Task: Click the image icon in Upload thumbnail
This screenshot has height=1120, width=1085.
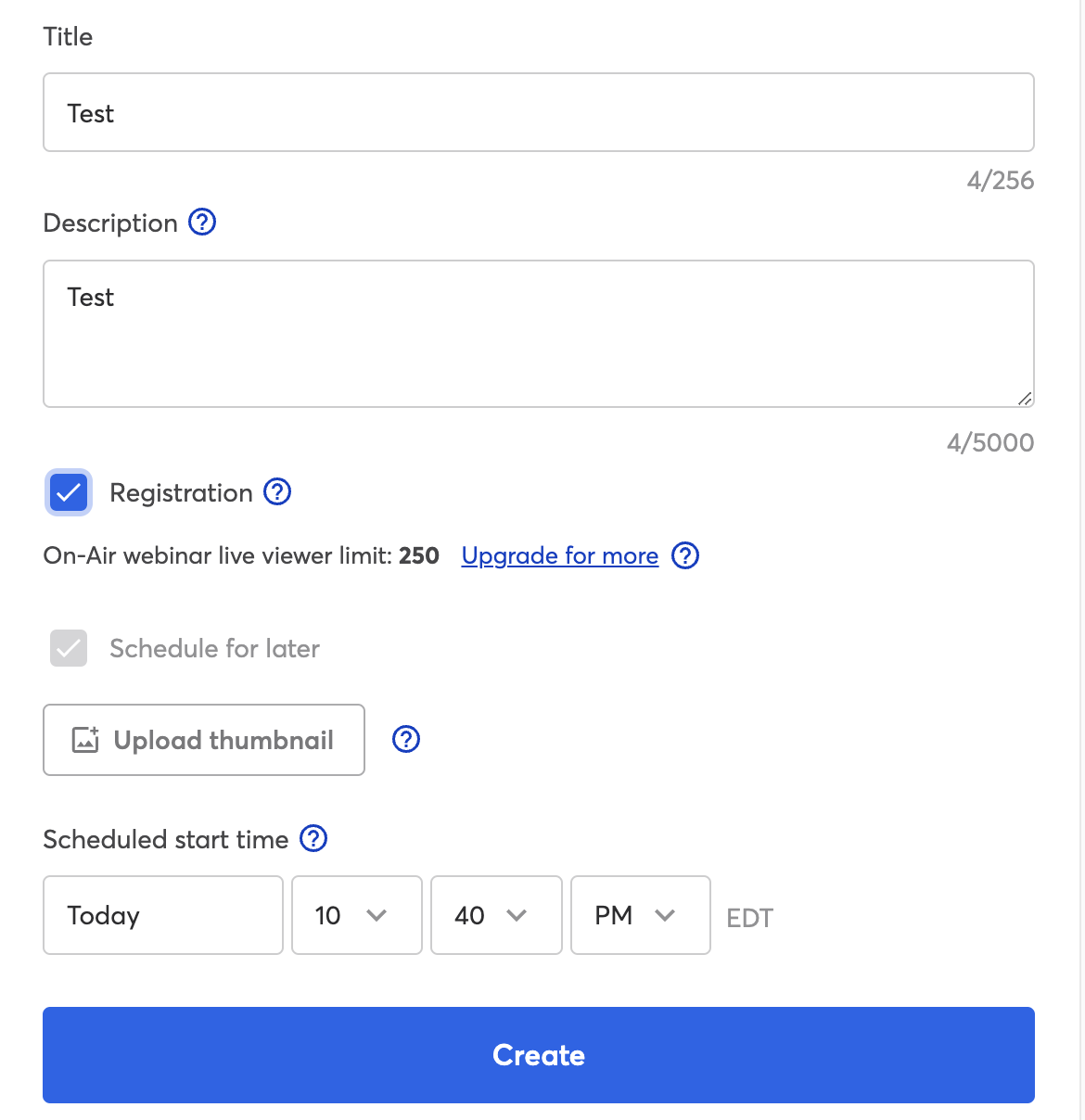Action: 85,740
